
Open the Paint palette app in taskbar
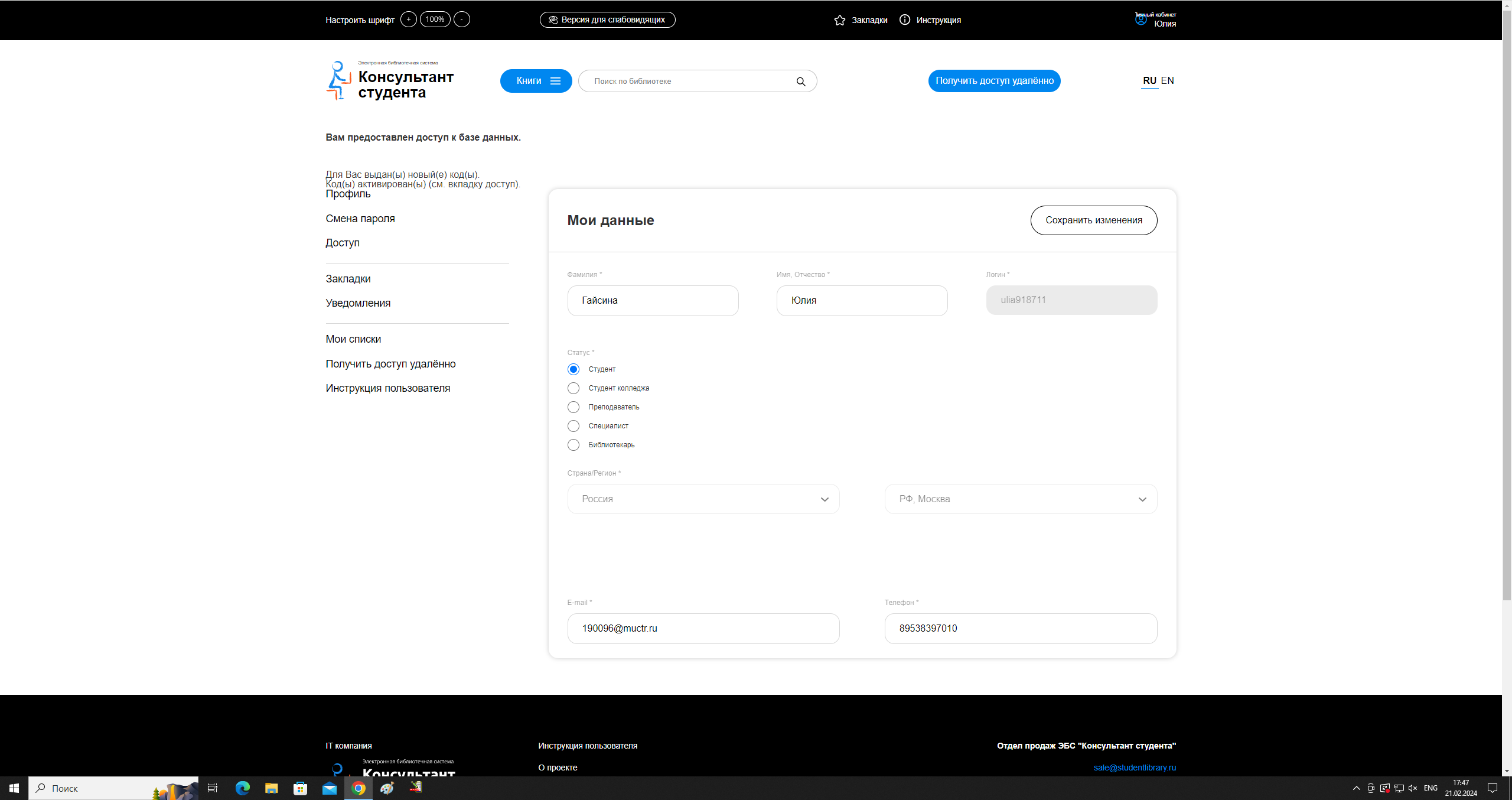point(387,788)
